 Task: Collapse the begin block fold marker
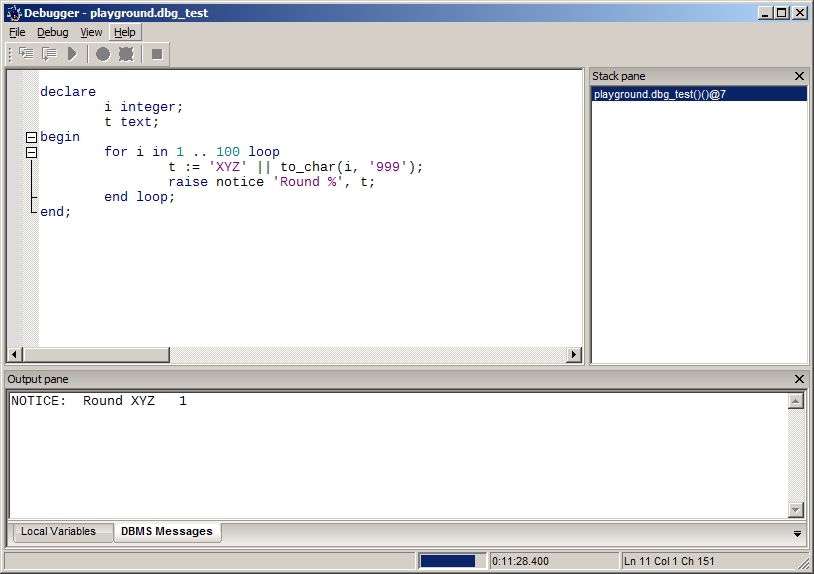31,137
